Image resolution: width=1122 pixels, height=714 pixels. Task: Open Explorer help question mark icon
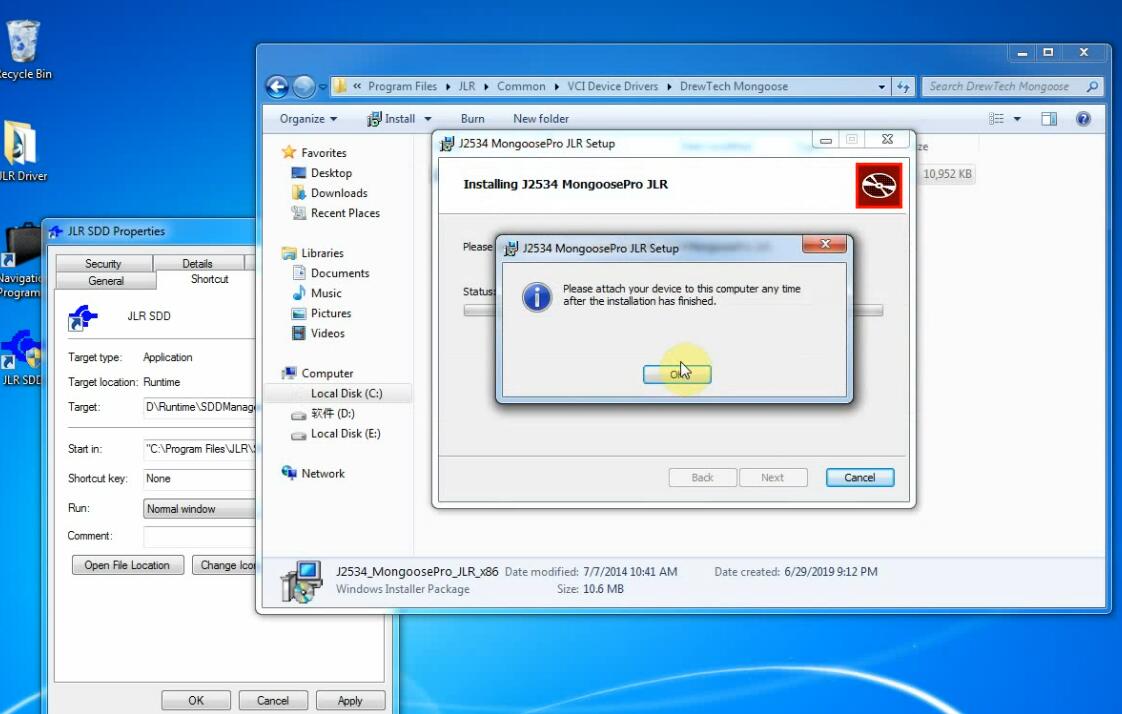point(1083,119)
